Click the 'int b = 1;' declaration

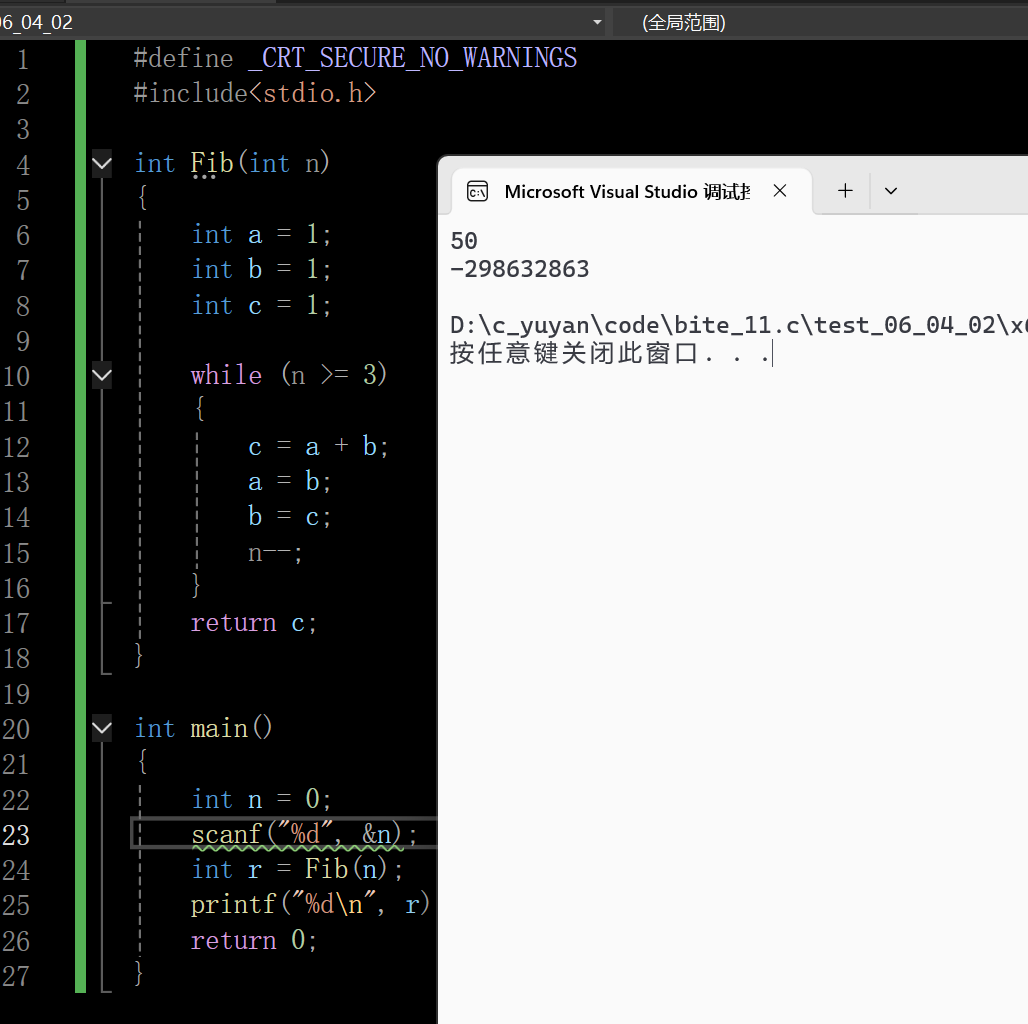pos(262,269)
